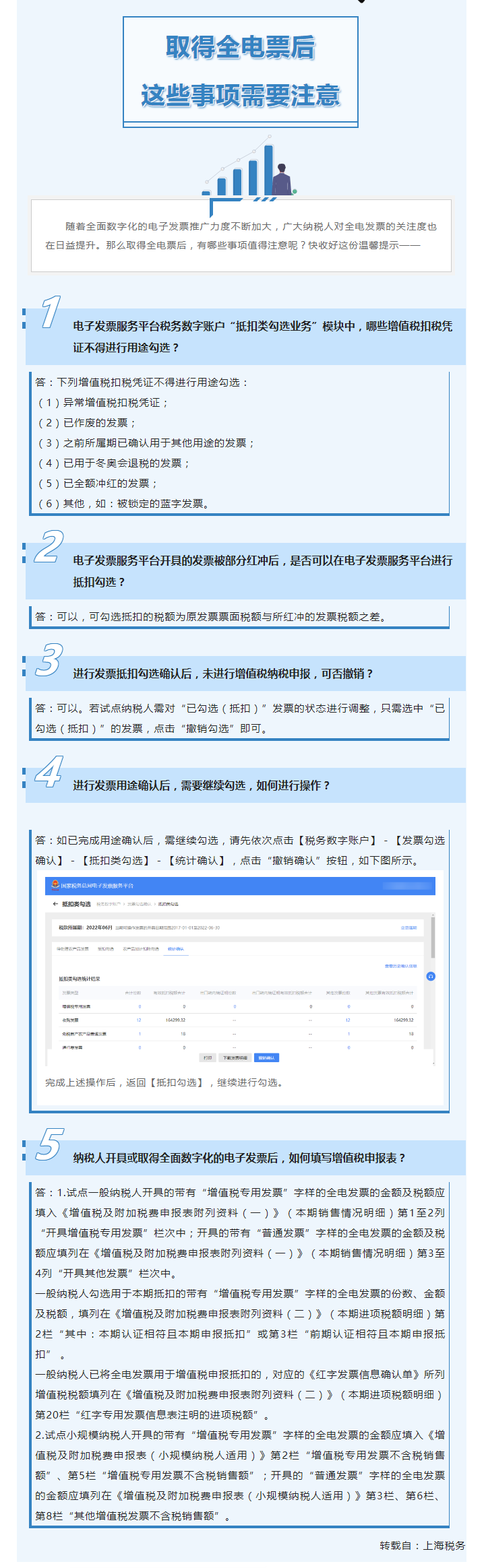The height and width of the screenshot is (1568, 484).
Task: Click the line (5) 已全额冲红的发票
Action: pos(97,484)
